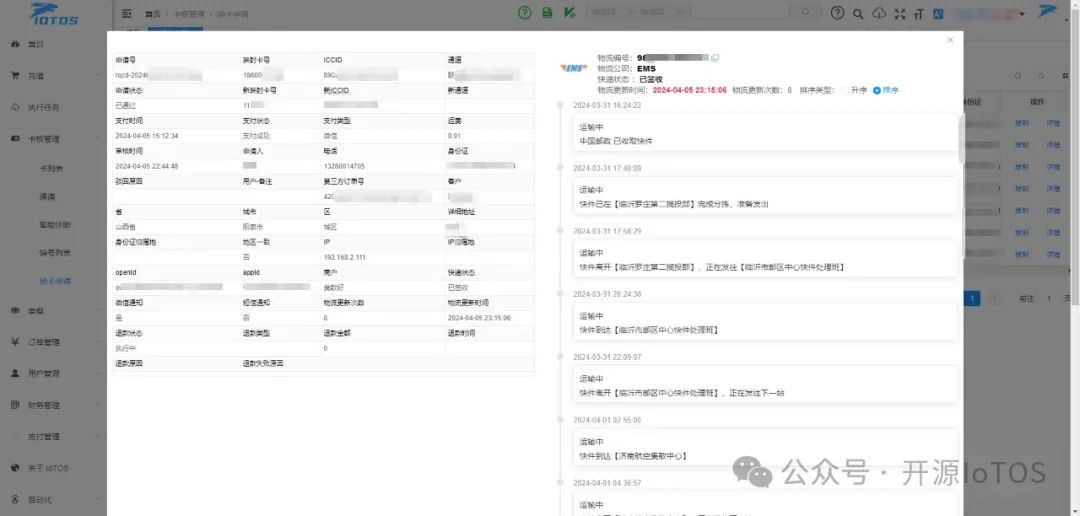1080x516 pixels.
Task: Click the 2024-04-05 15:12:34 payment time cell
Action: point(147,136)
